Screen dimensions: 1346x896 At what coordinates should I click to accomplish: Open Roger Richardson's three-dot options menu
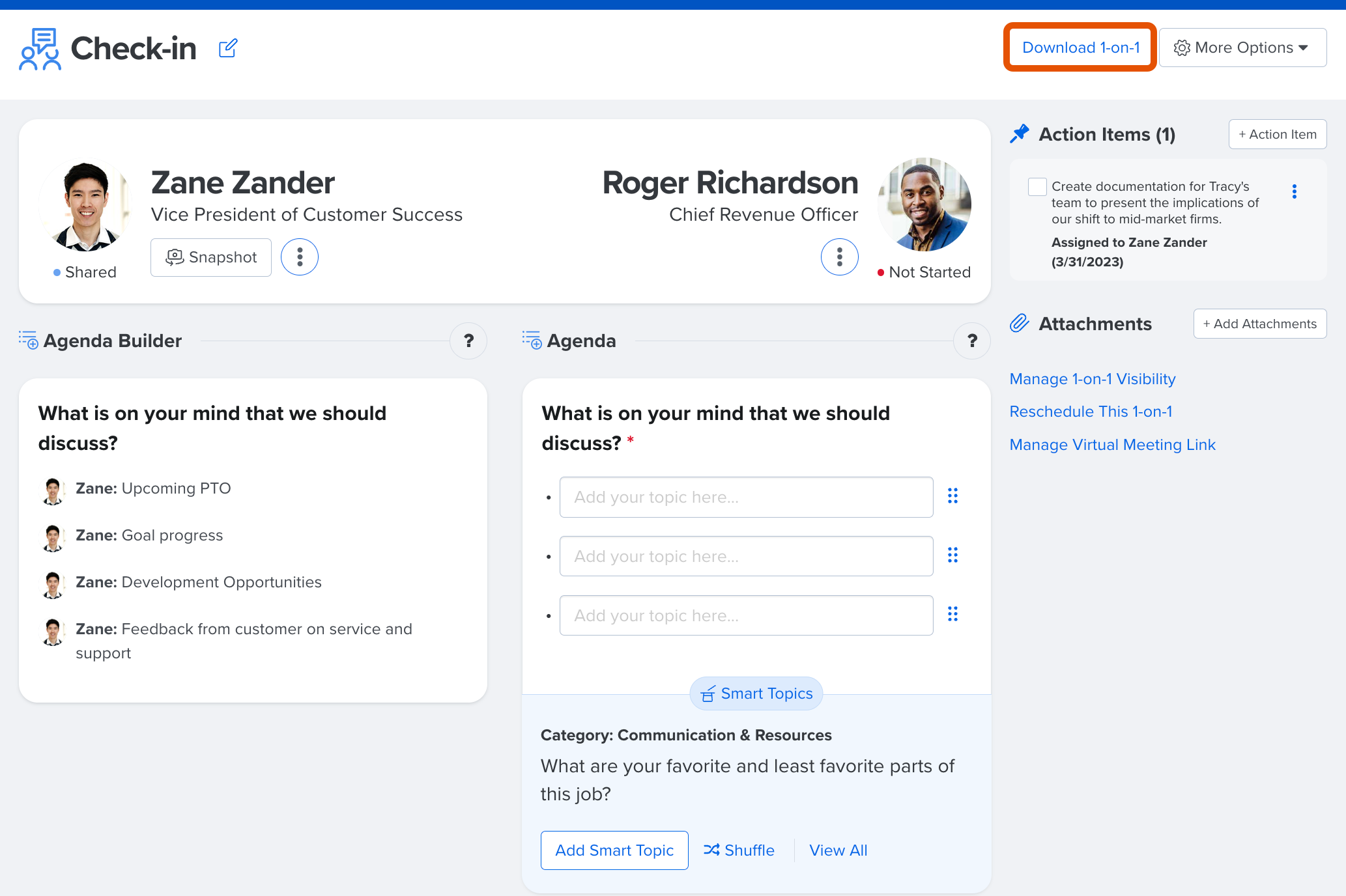[x=839, y=257]
